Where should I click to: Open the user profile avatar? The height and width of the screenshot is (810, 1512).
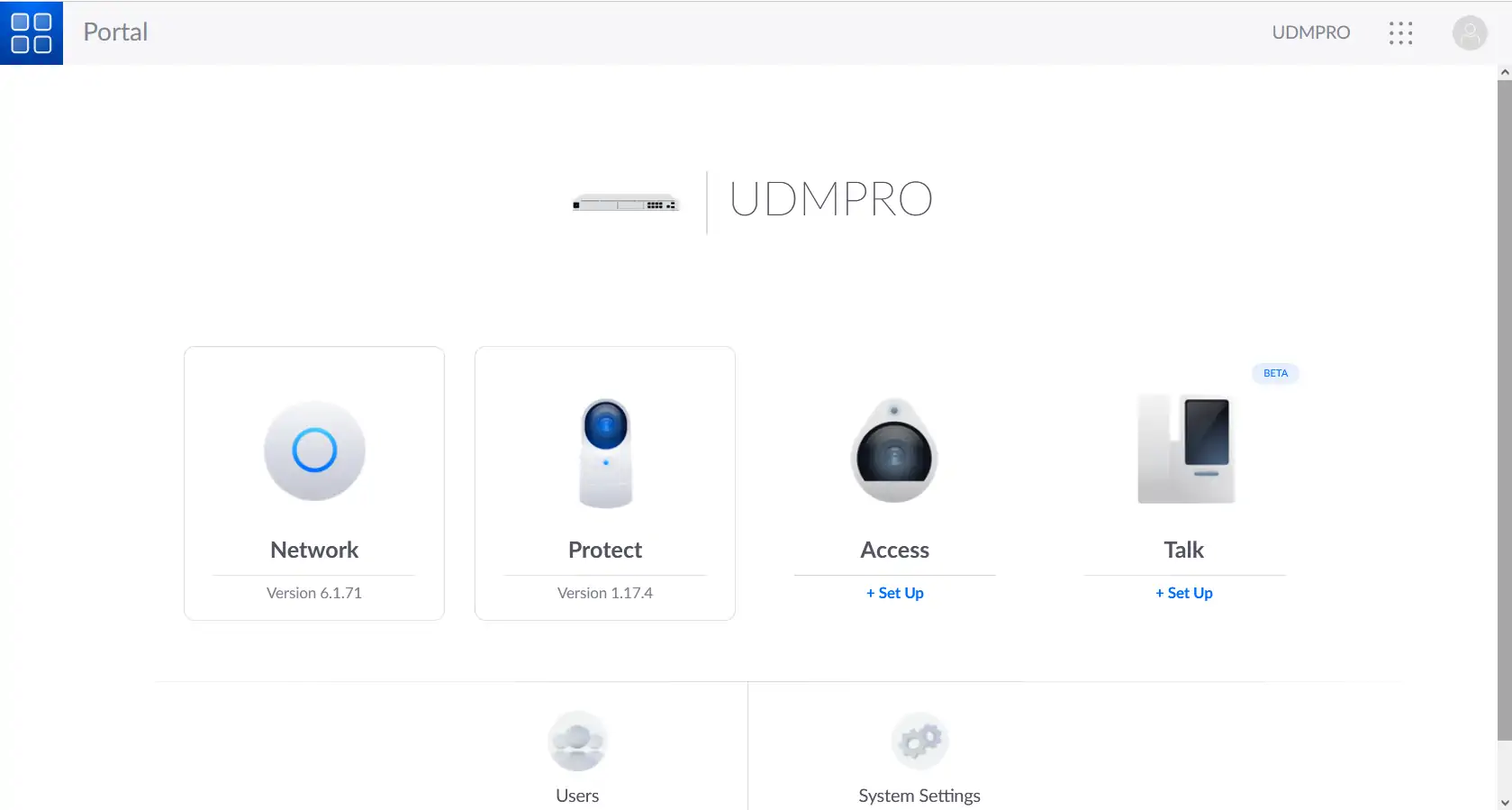[1469, 33]
